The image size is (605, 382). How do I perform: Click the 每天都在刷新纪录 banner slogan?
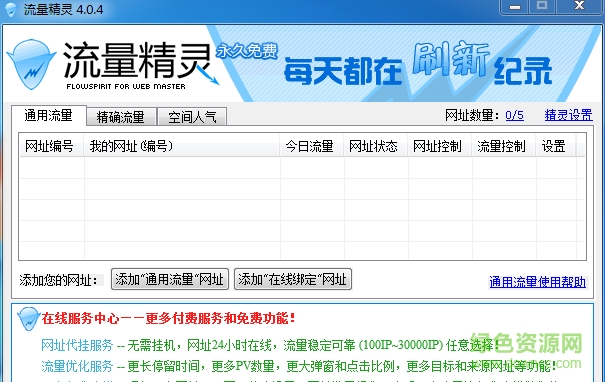click(418, 64)
